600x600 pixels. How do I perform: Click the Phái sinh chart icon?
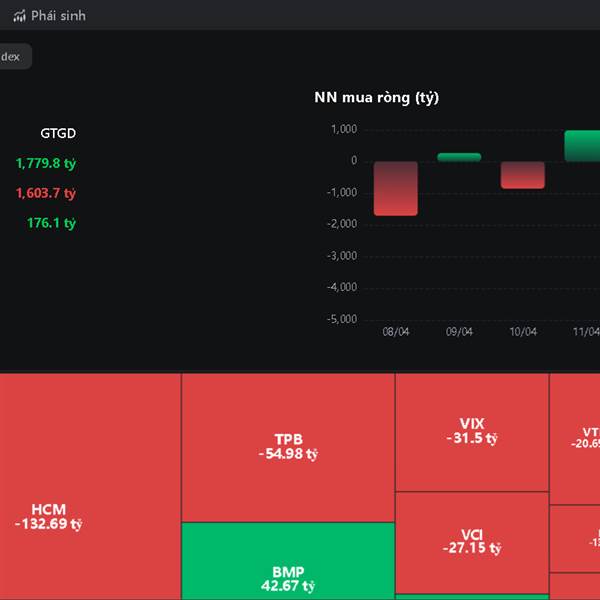point(19,16)
